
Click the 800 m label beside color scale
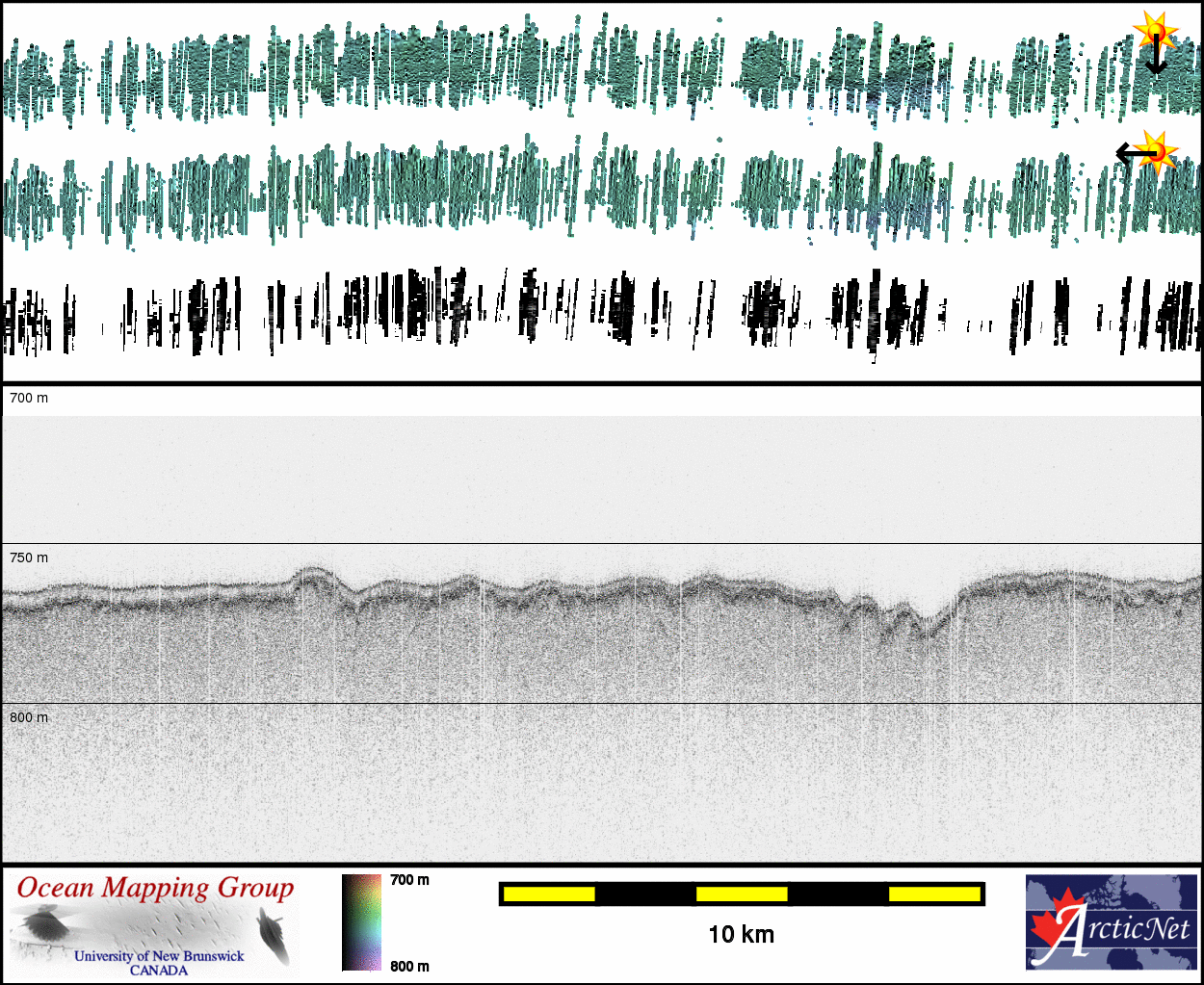point(409,966)
